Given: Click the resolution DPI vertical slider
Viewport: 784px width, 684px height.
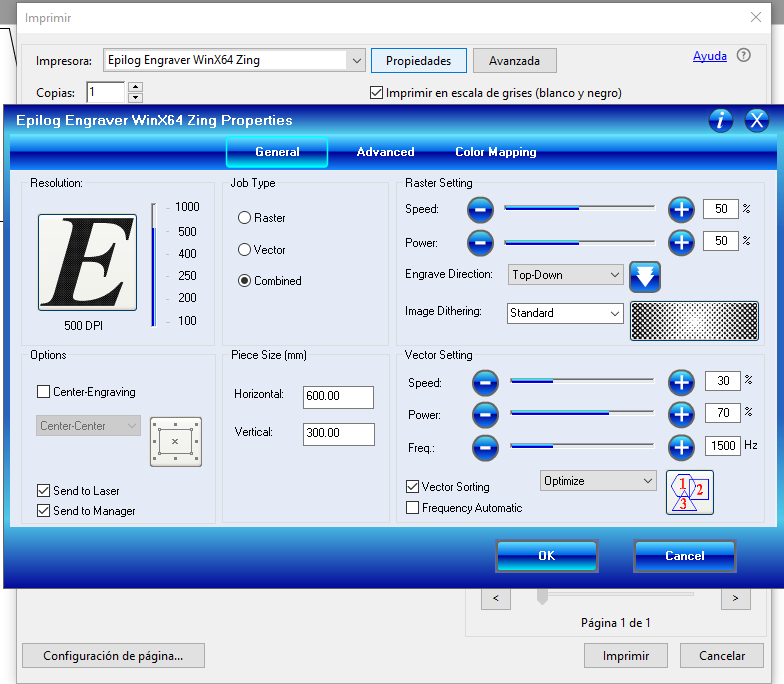Looking at the screenshot, I should [154, 264].
